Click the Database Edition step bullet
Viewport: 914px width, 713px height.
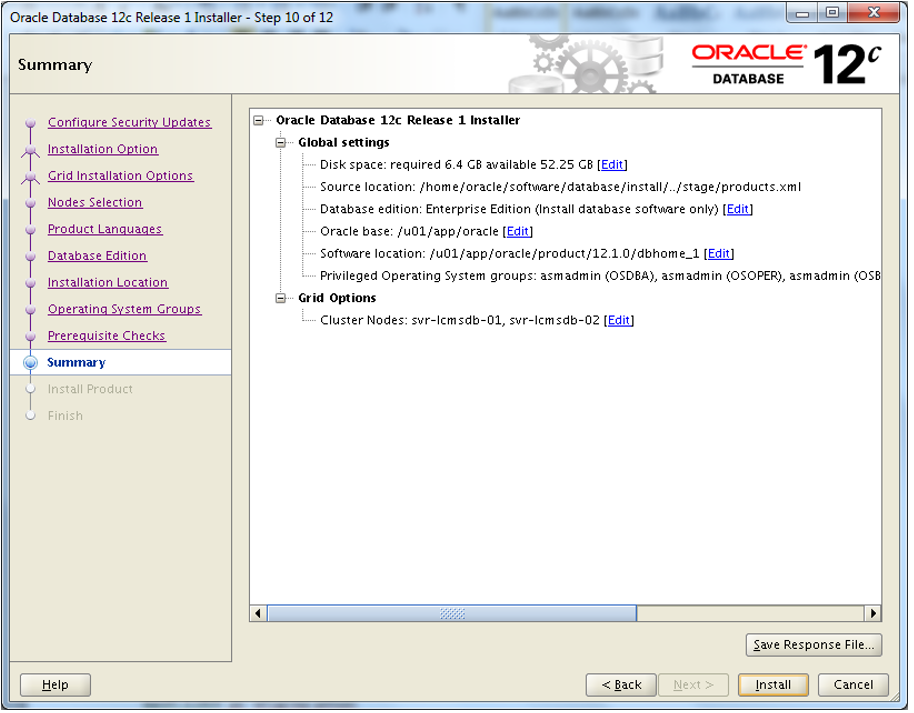[x=30, y=257]
